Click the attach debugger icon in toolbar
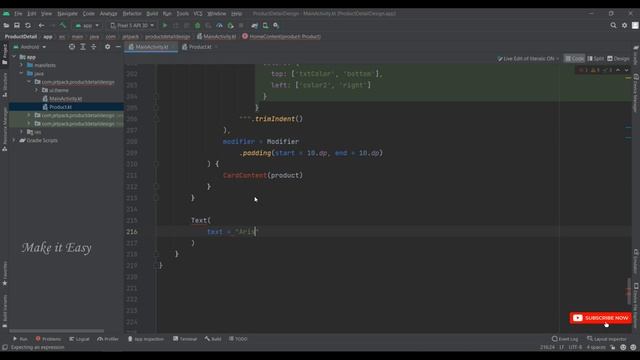640x360 pixels. tap(231, 25)
